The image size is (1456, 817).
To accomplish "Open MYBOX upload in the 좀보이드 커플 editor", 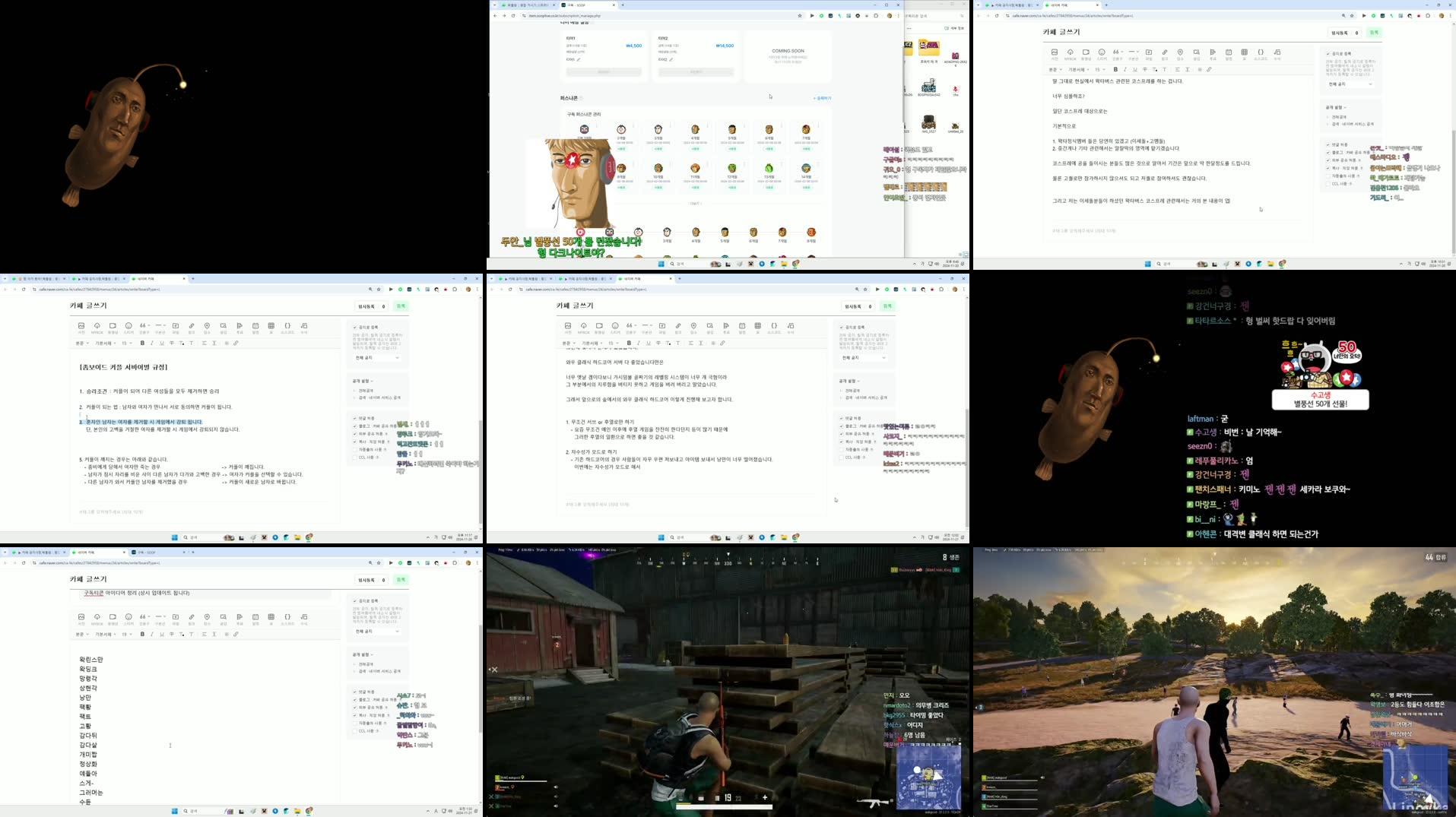I will pos(97,328).
